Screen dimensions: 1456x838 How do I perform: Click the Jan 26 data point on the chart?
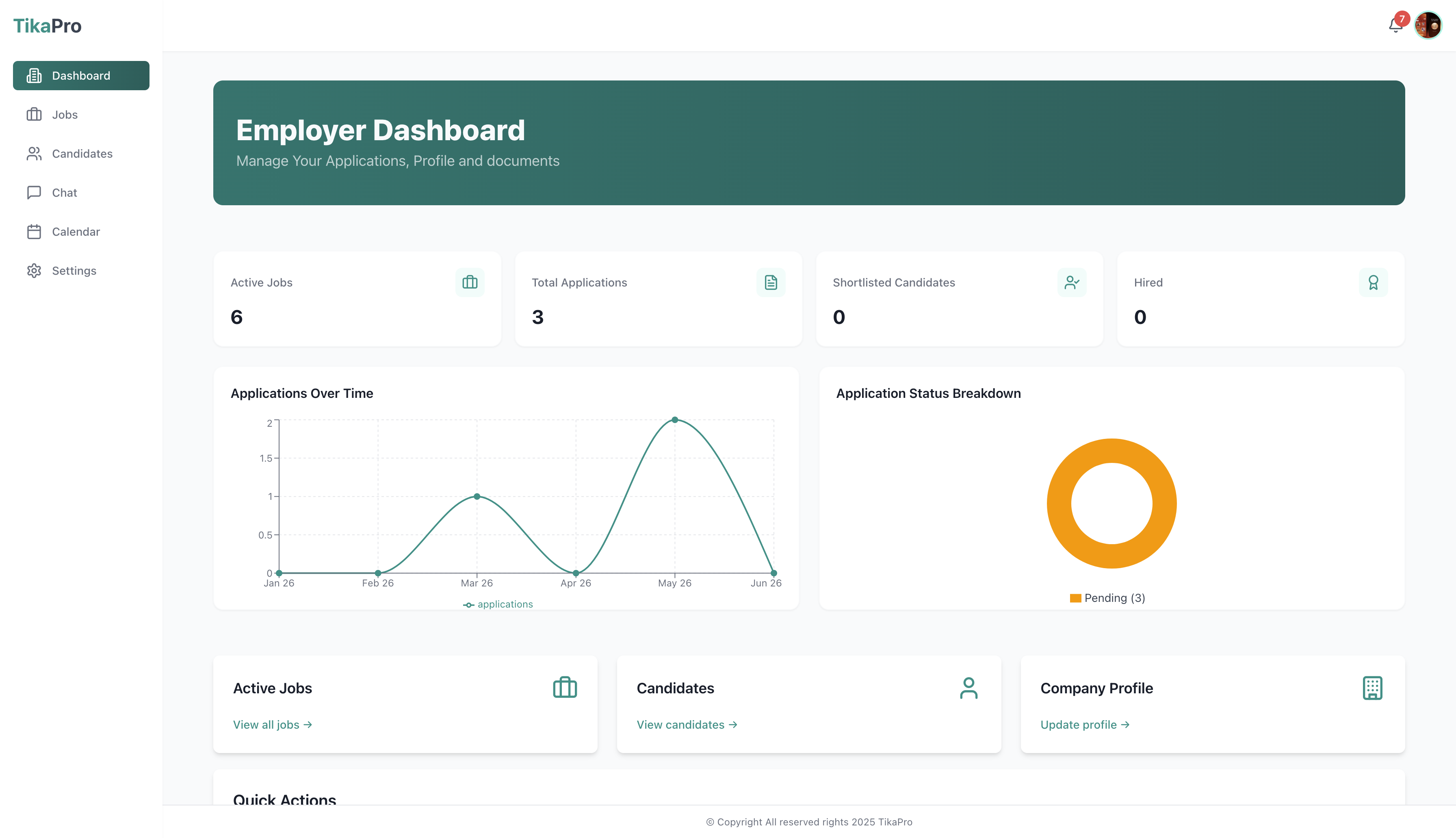[279, 573]
